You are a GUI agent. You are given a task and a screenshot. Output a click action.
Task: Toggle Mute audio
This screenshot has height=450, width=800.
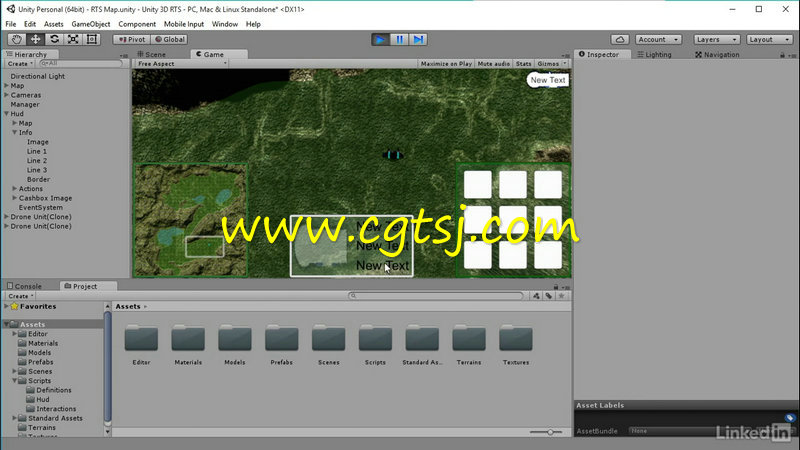(x=493, y=64)
